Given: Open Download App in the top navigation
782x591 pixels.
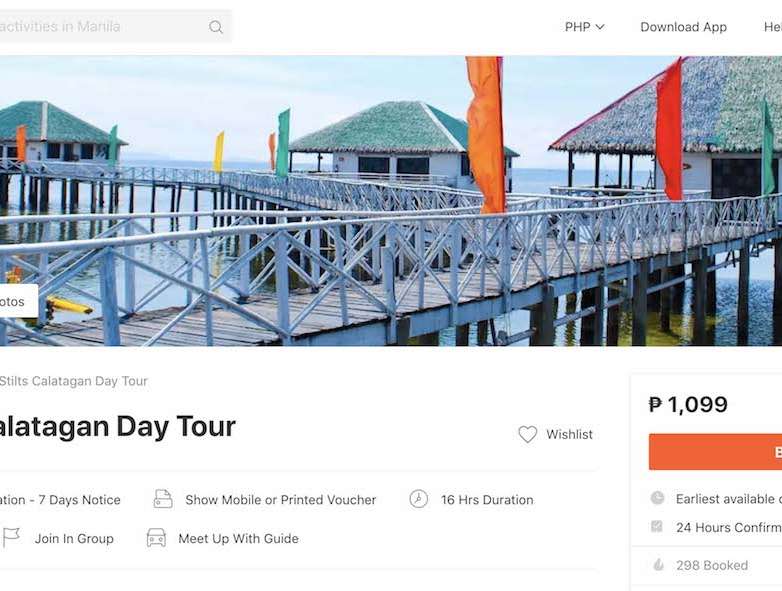Looking at the screenshot, I should coord(683,27).
